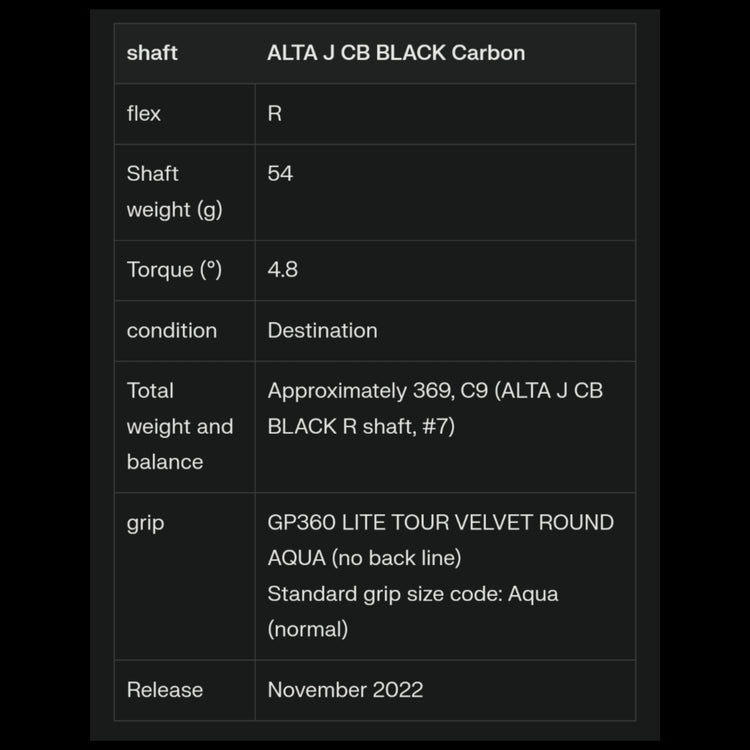This screenshot has width=750, height=750.
Task: Click the 'Release' row label
Action: 164,689
